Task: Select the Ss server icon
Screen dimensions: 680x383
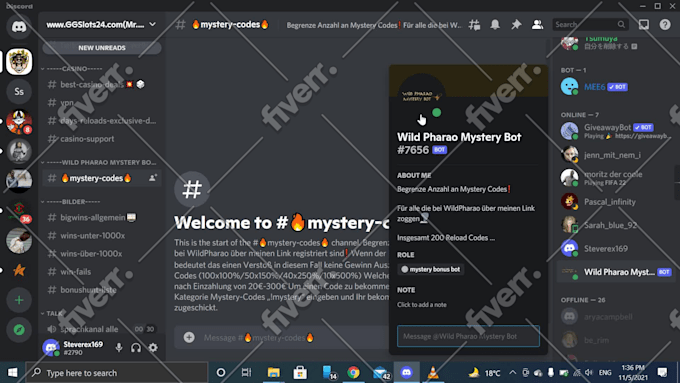Action: 19,92
